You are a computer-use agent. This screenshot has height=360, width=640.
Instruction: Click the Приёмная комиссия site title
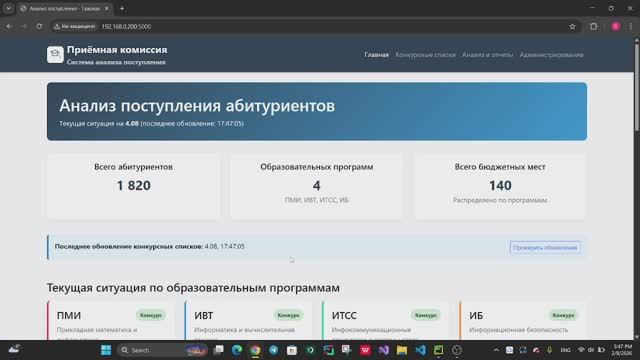point(117,49)
